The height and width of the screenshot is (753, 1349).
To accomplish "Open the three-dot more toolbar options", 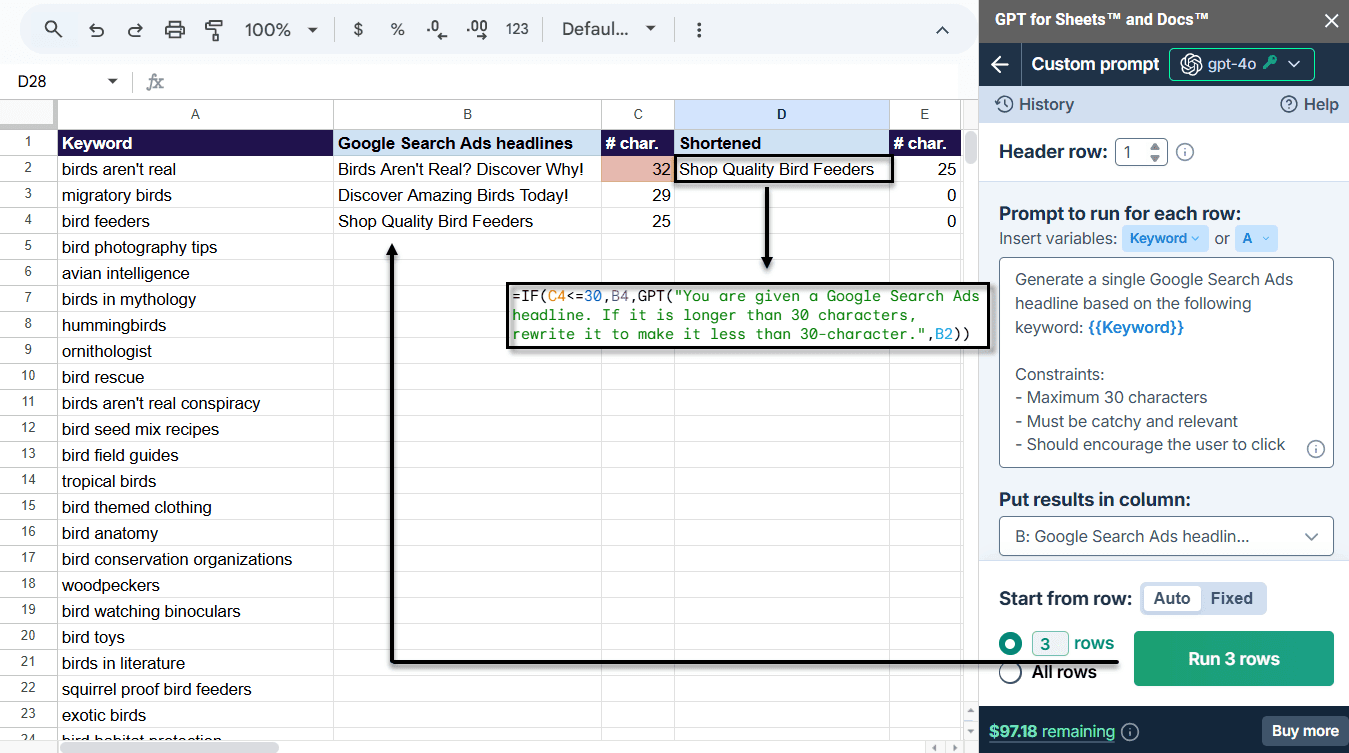I will (x=698, y=30).
